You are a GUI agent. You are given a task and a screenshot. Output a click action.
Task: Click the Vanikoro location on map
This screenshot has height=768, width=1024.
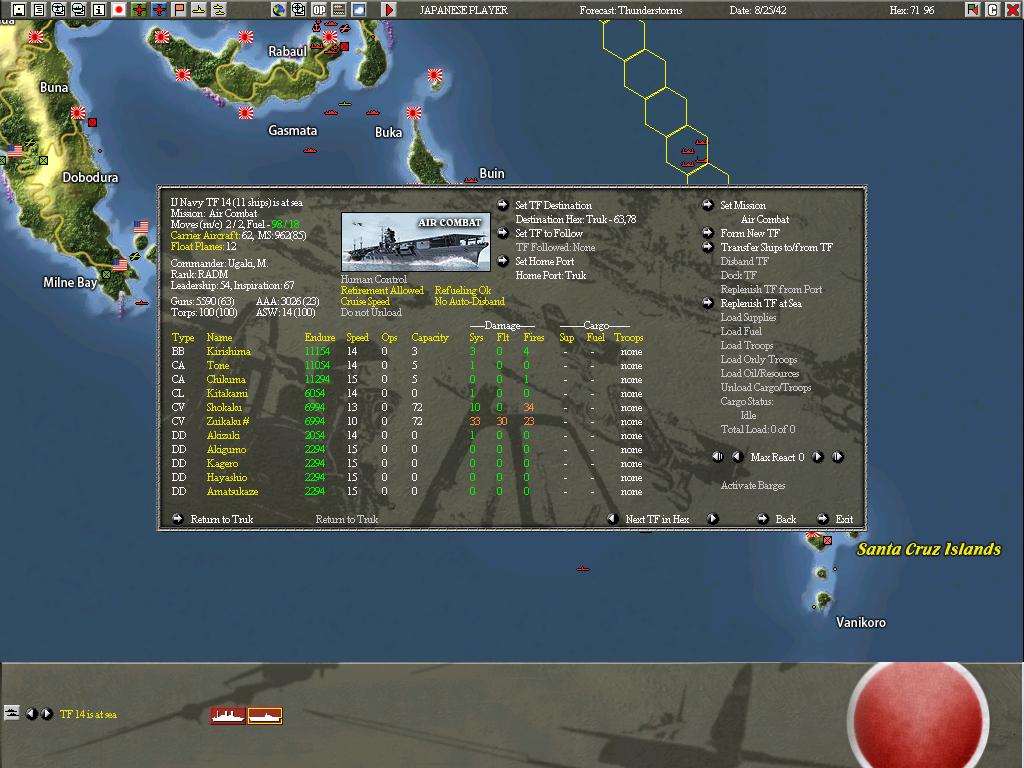tap(861, 622)
